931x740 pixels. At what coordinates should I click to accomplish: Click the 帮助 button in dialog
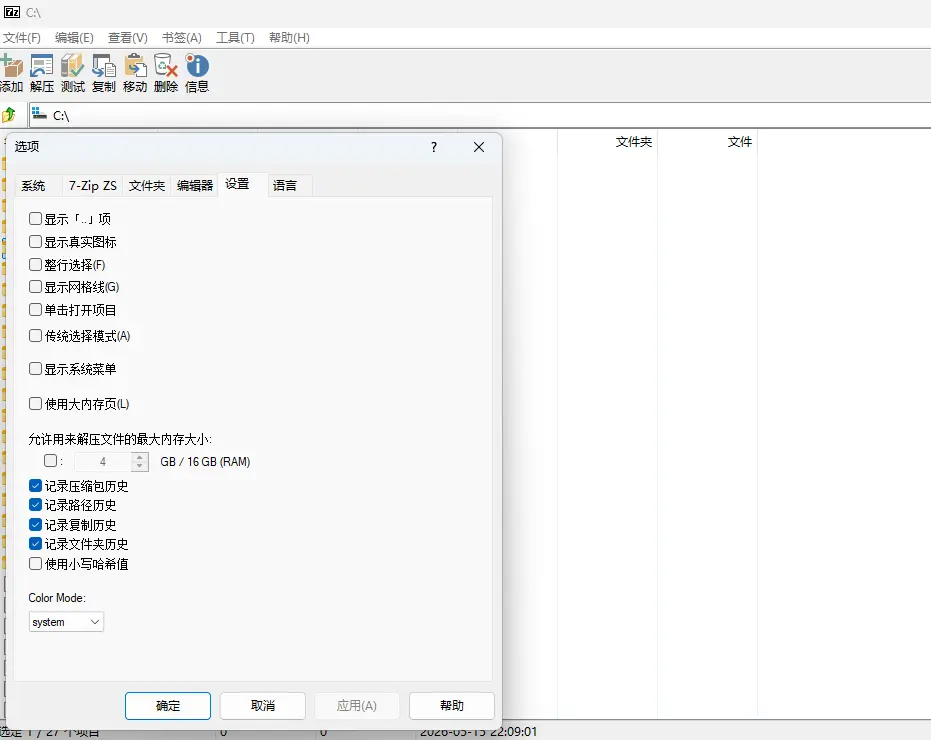click(452, 706)
